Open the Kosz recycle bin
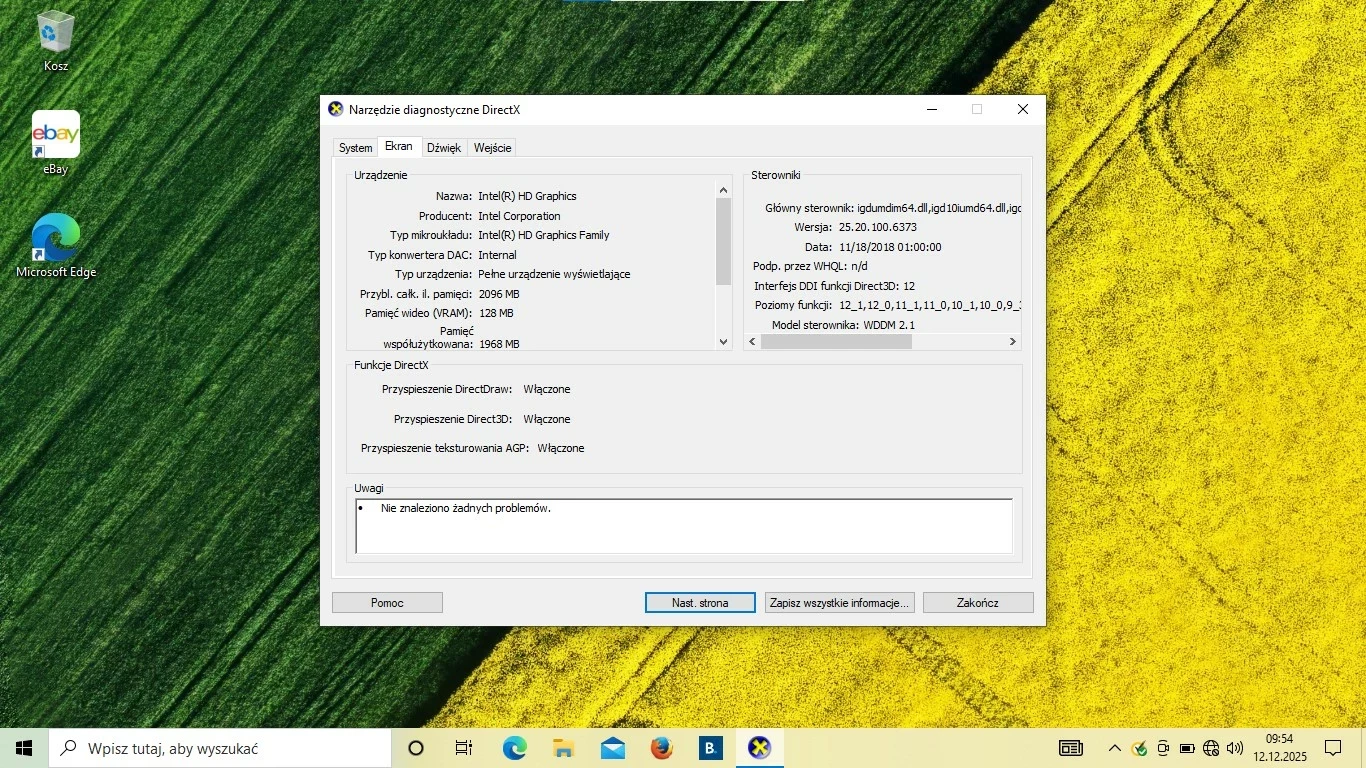 55,40
